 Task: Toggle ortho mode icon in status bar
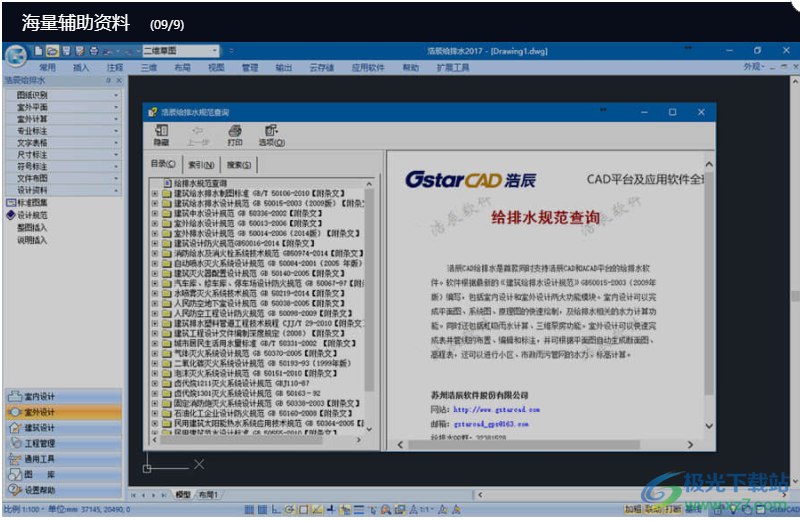coord(276,509)
